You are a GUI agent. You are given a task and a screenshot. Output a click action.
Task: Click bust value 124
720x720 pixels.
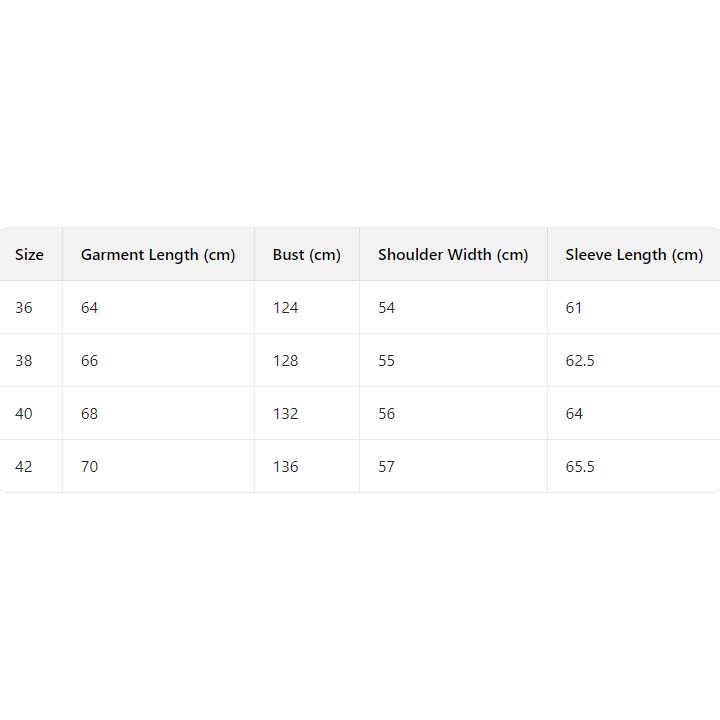pyautogui.click(x=286, y=308)
